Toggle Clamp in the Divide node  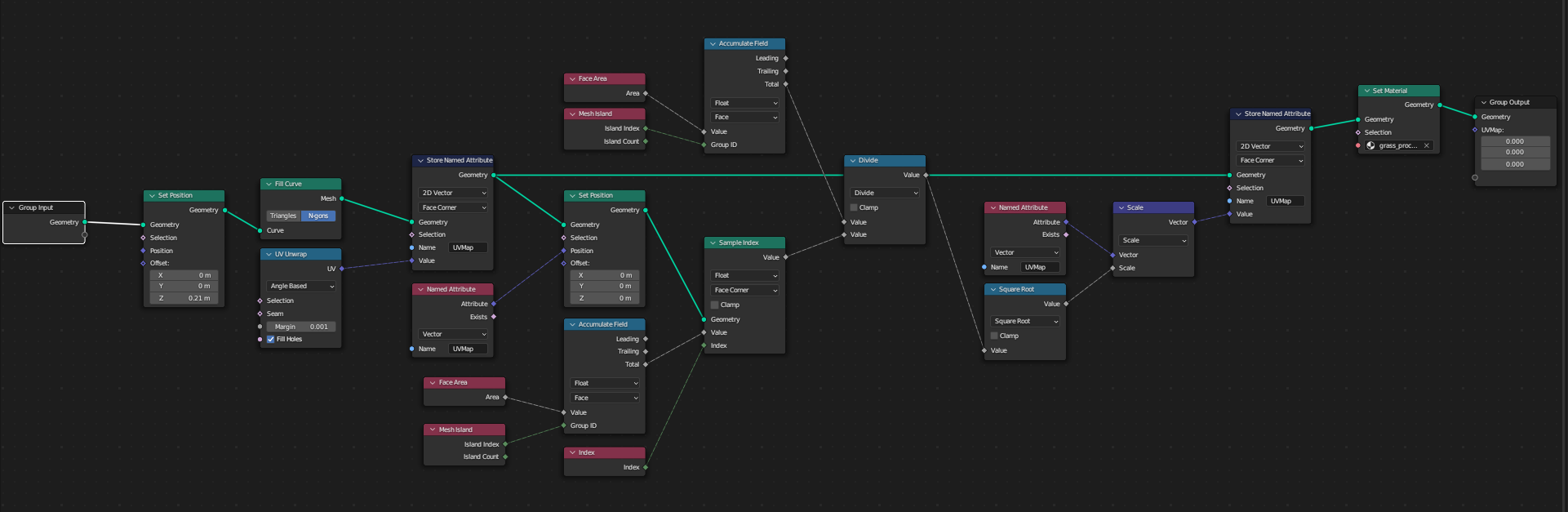tap(854, 207)
